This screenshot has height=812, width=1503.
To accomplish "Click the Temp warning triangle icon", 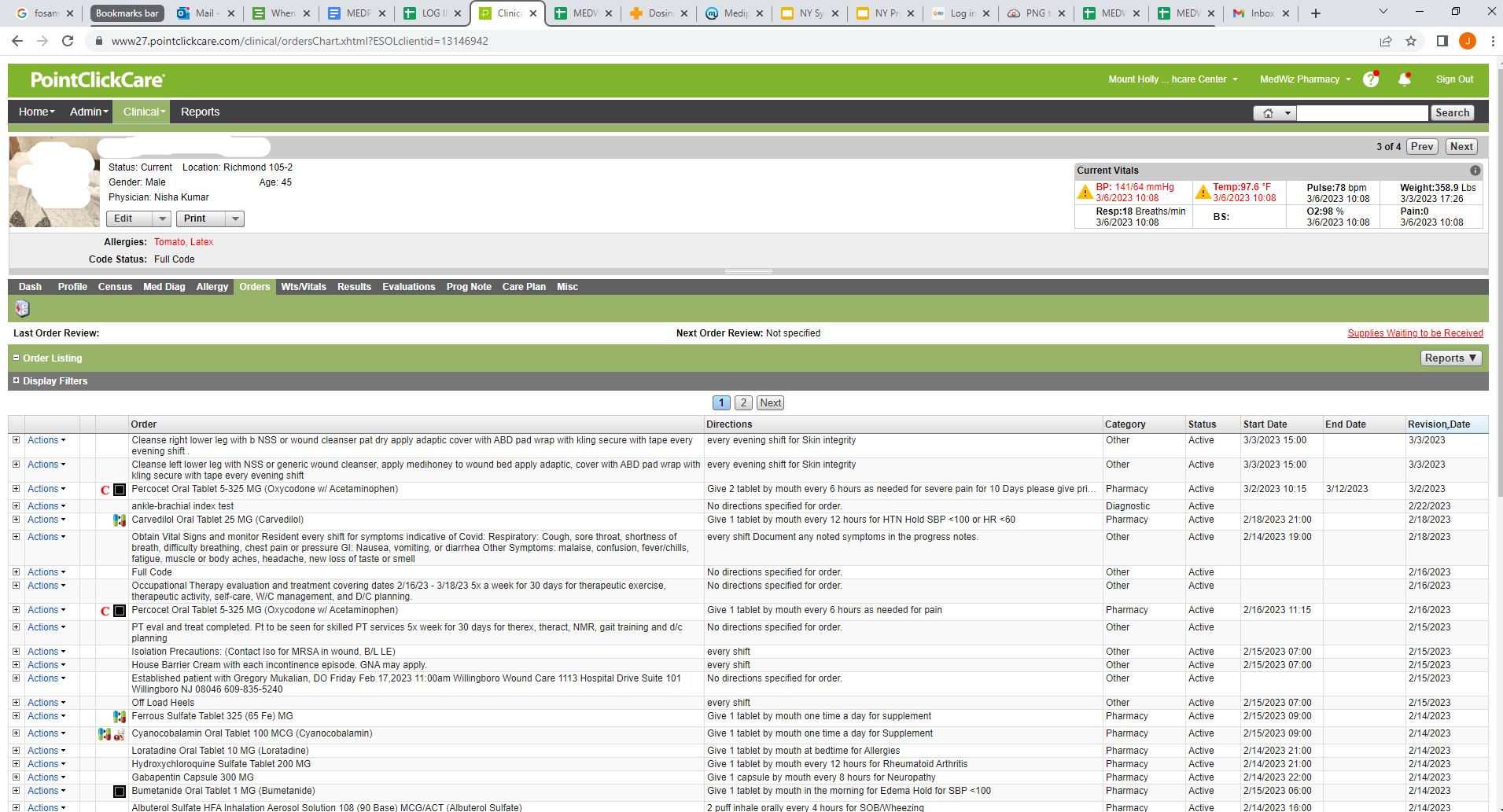I will coord(1203,192).
